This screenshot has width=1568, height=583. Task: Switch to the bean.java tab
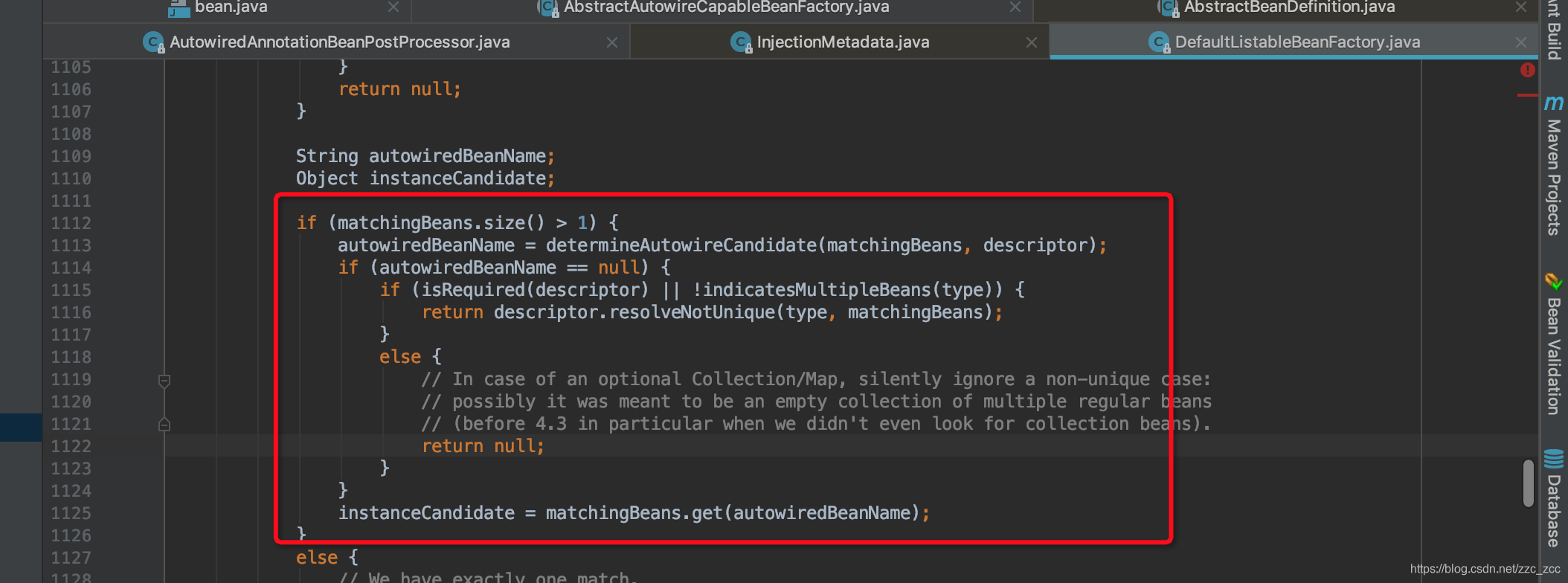231,7
